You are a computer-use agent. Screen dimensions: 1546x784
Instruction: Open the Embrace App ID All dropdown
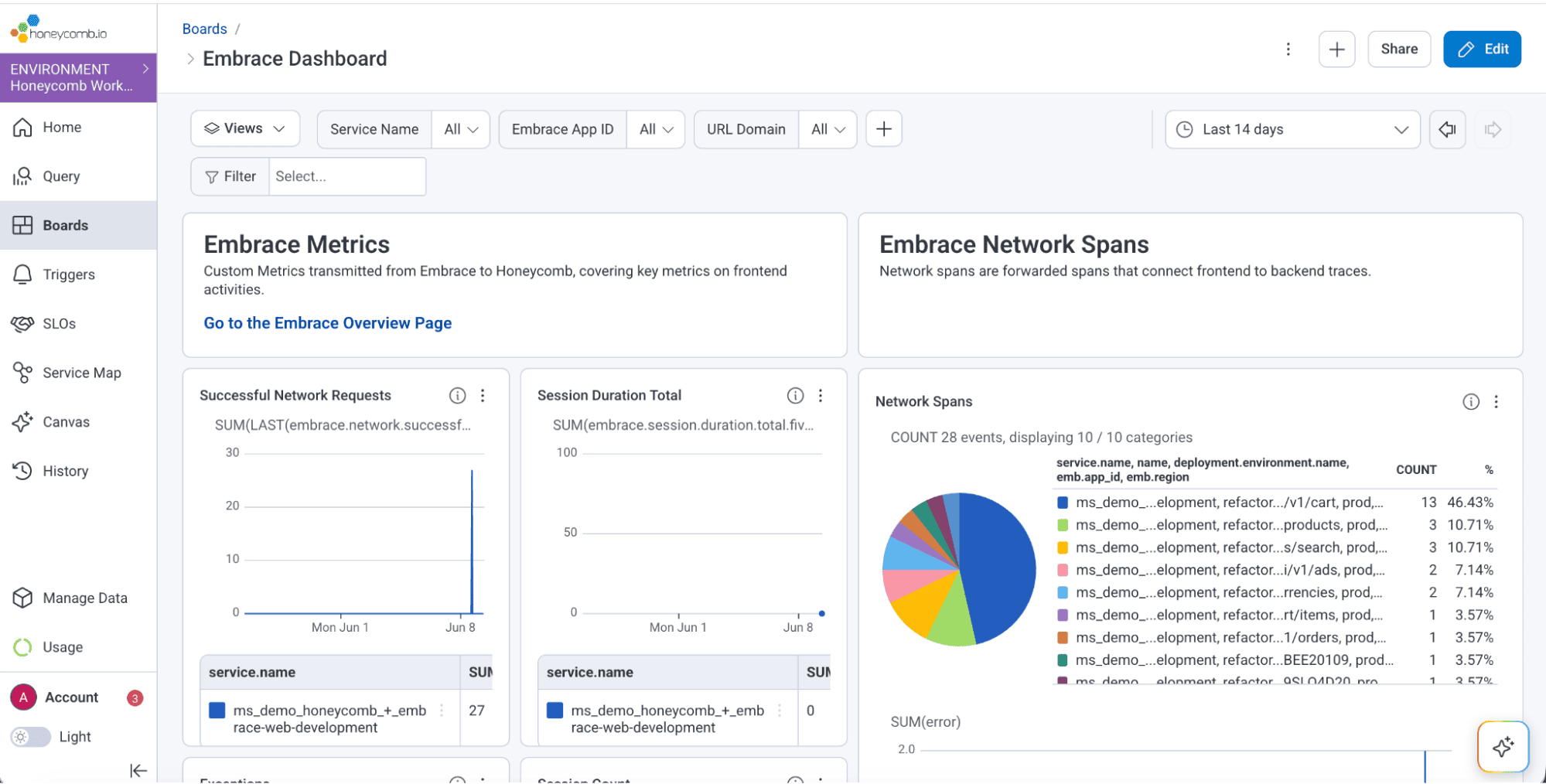(656, 129)
